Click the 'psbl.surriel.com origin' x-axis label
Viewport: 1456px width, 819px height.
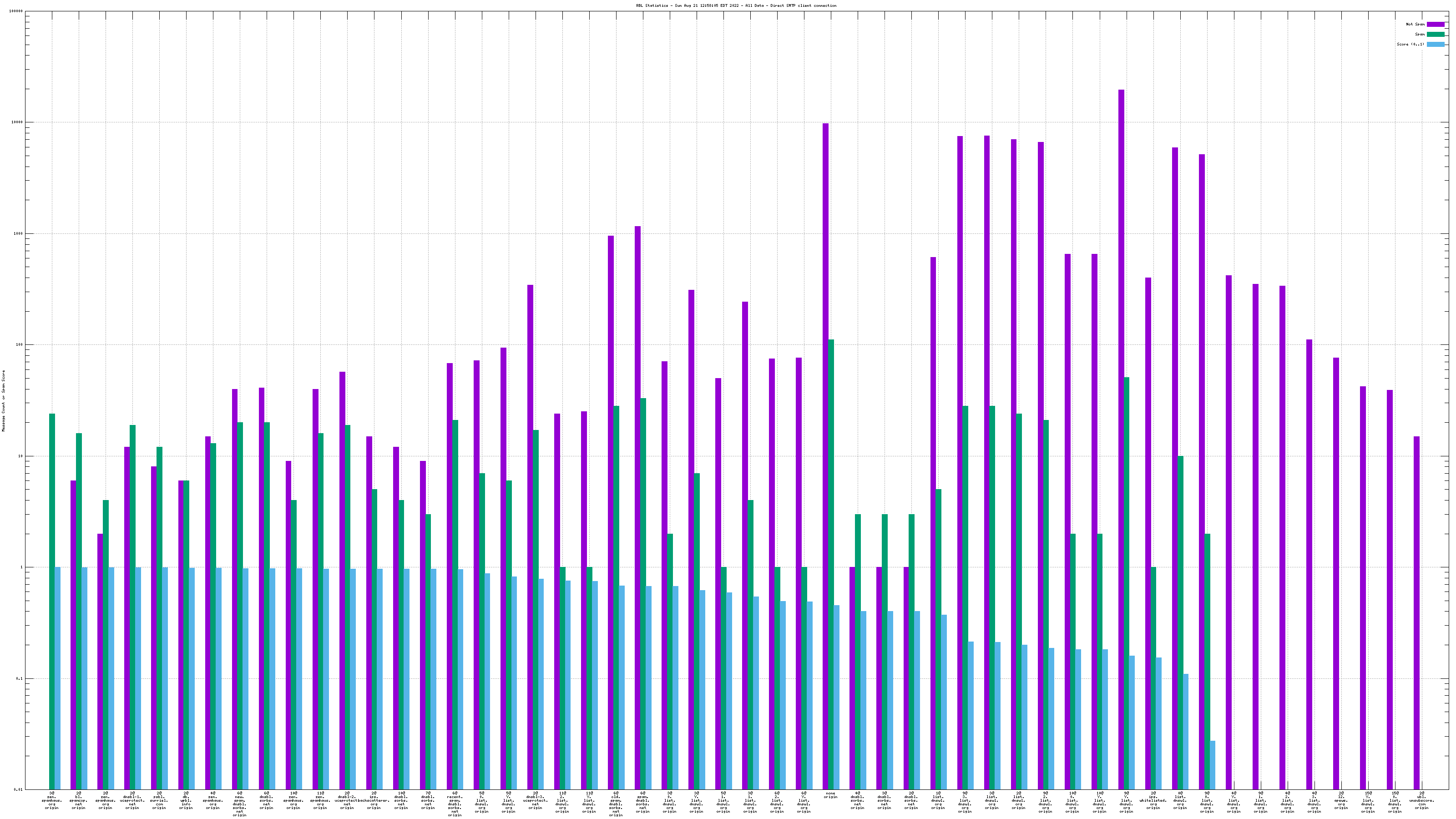coord(159,800)
